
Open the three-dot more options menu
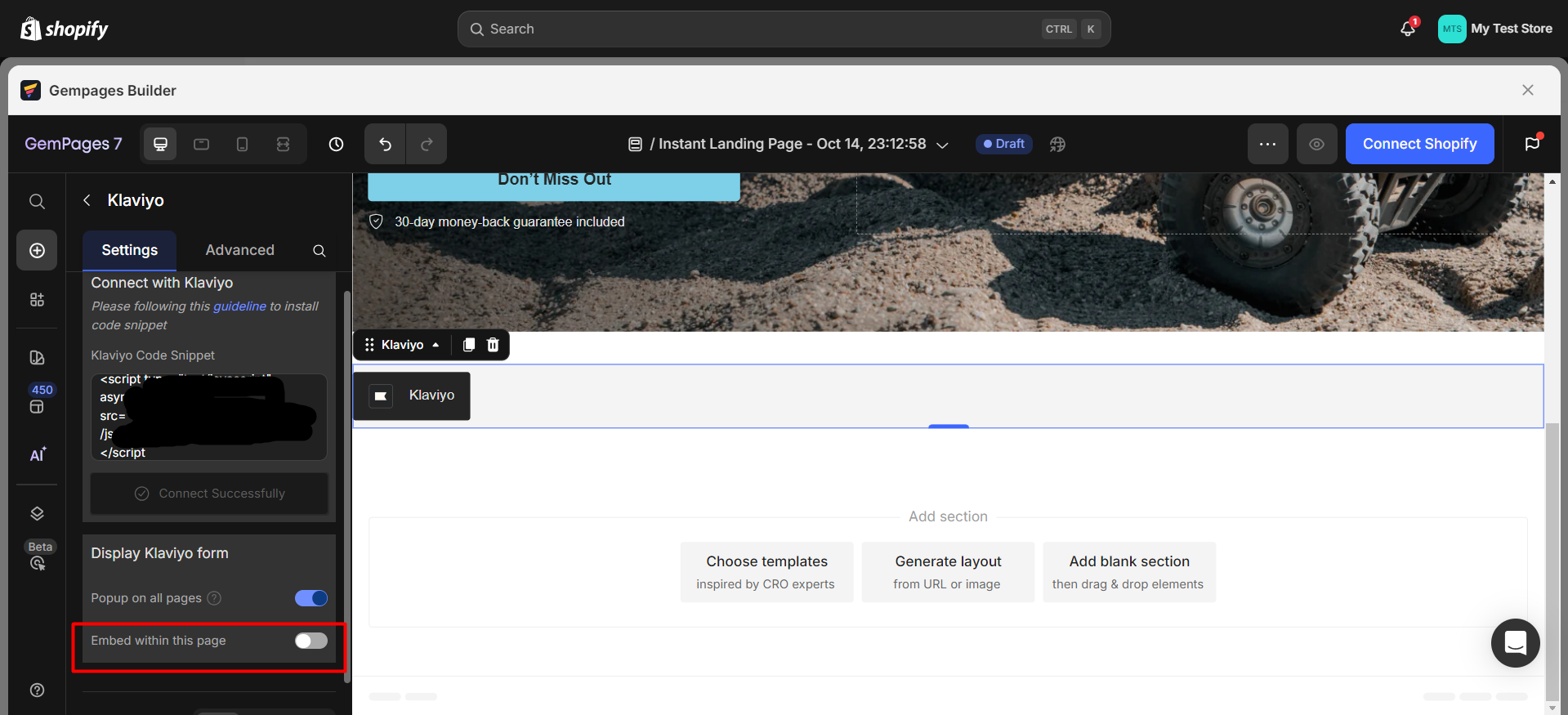[x=1267, y=145]
